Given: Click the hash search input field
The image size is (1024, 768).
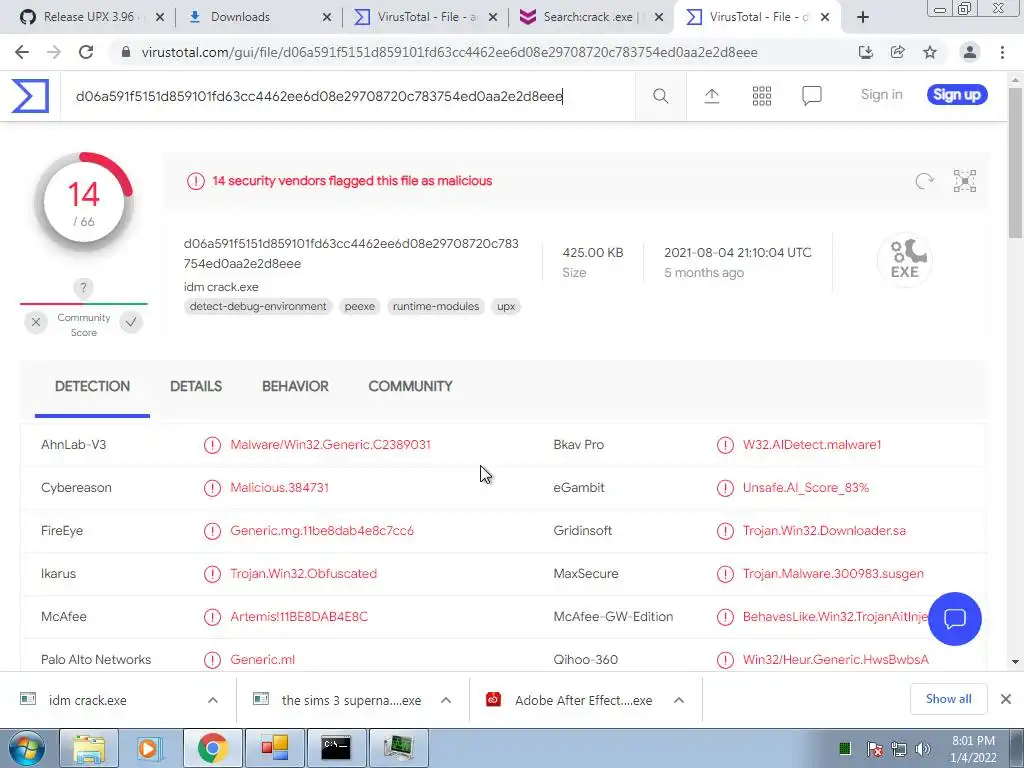Looking at the screenshot, I should point(347,97).
